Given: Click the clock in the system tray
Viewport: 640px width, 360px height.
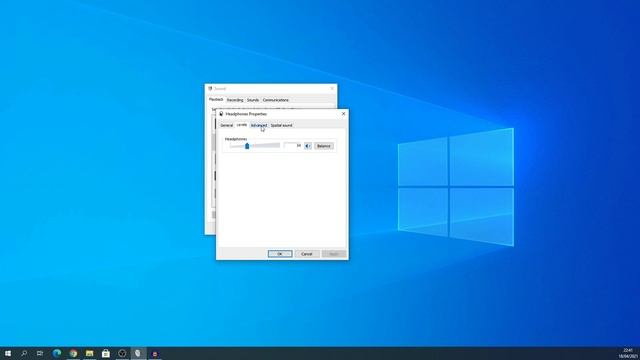Looking at the screenshot, I should [628, 353].
